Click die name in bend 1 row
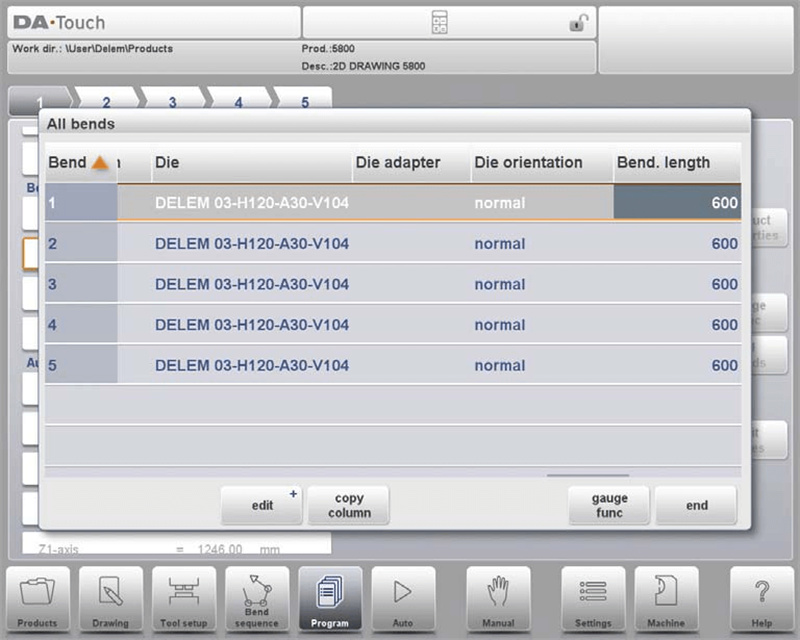Screen dimensions: 800x640 [x=252, y=203]
